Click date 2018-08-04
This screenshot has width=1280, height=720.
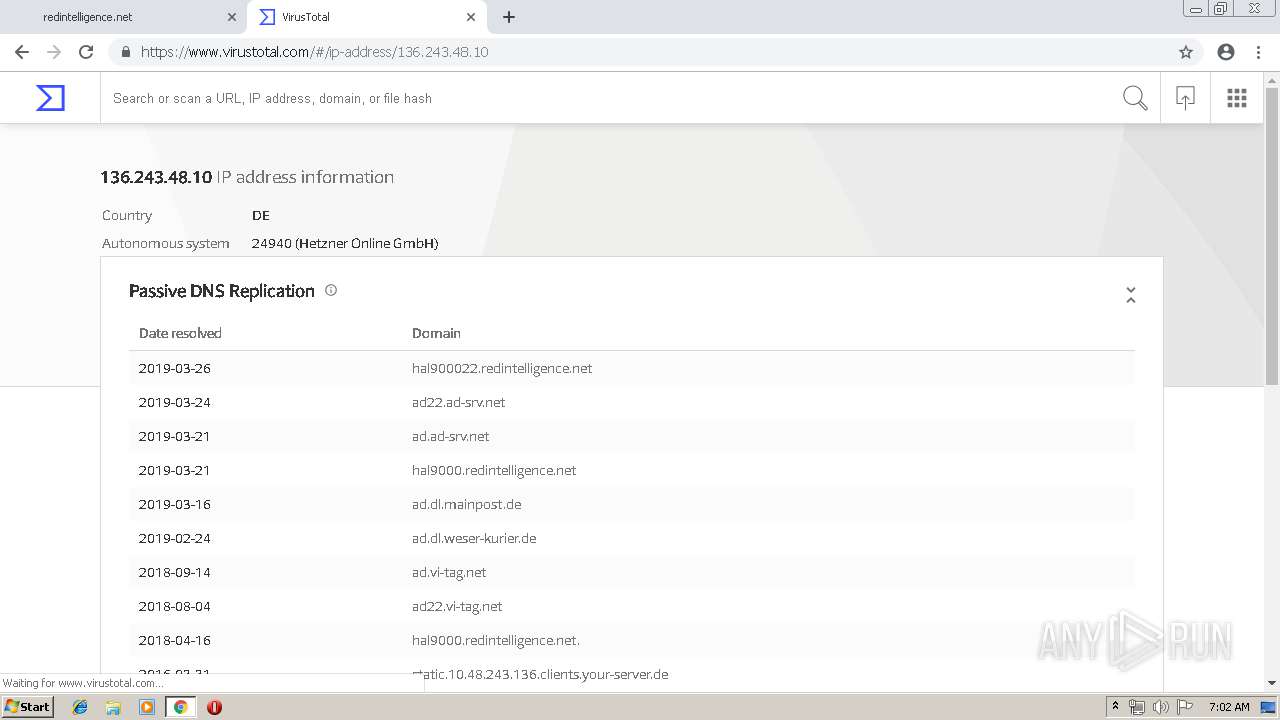coord(175,606)
